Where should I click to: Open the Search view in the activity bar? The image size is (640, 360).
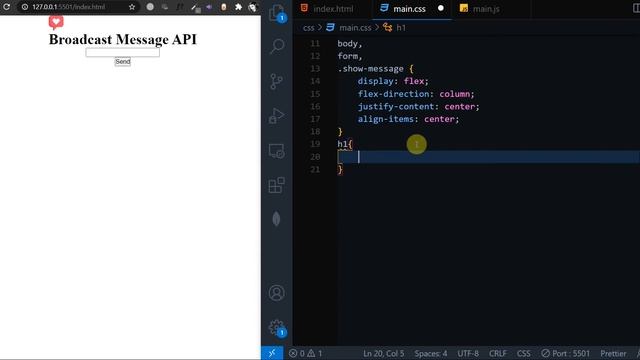pos(277,47)
